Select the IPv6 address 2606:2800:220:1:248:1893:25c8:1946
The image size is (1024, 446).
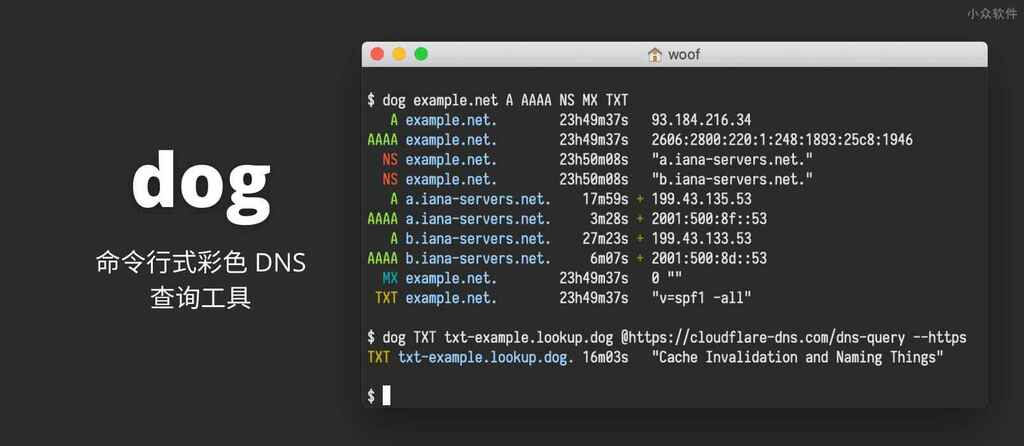pos(782,140)
